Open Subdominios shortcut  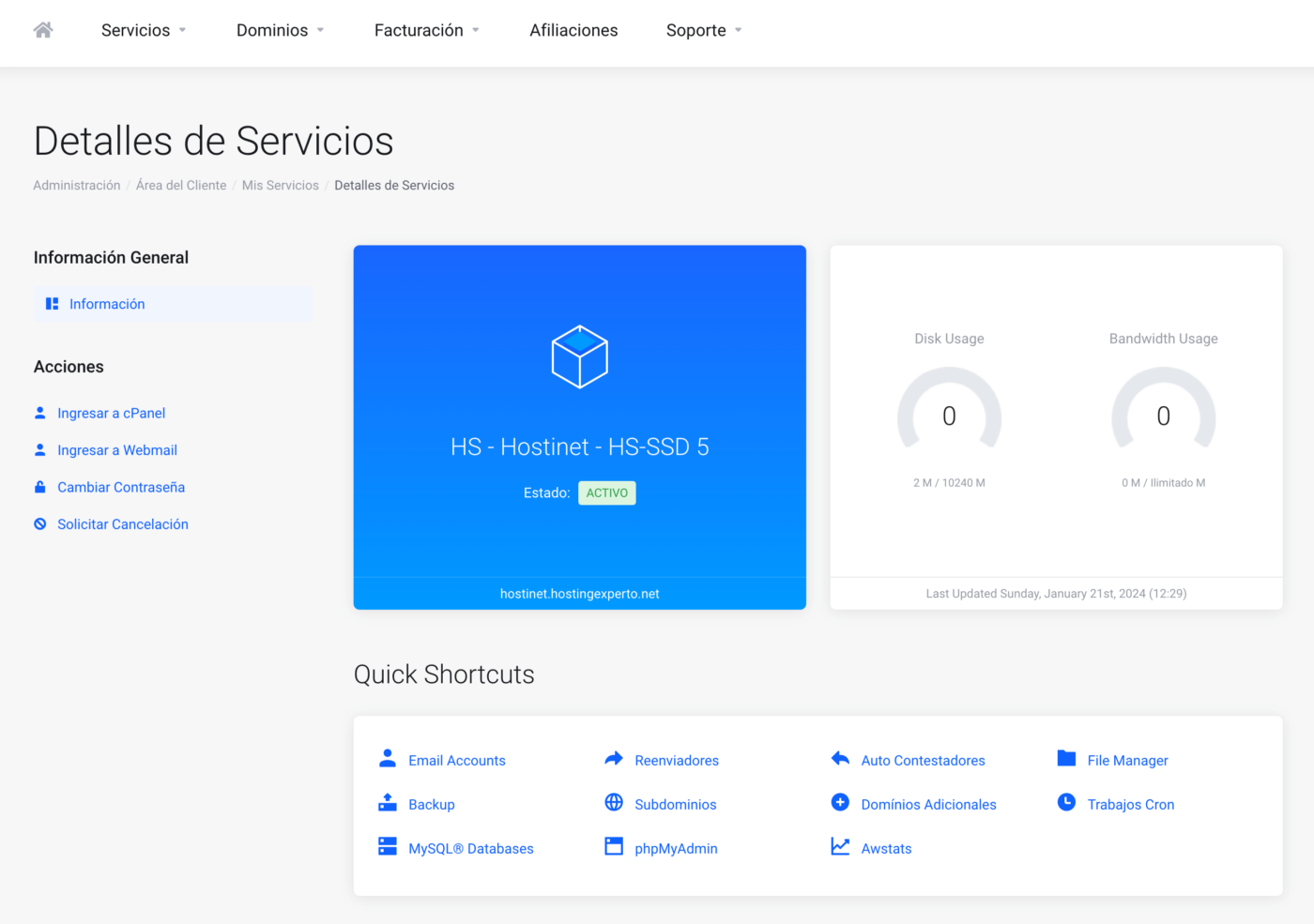click(x=676, y=804)
